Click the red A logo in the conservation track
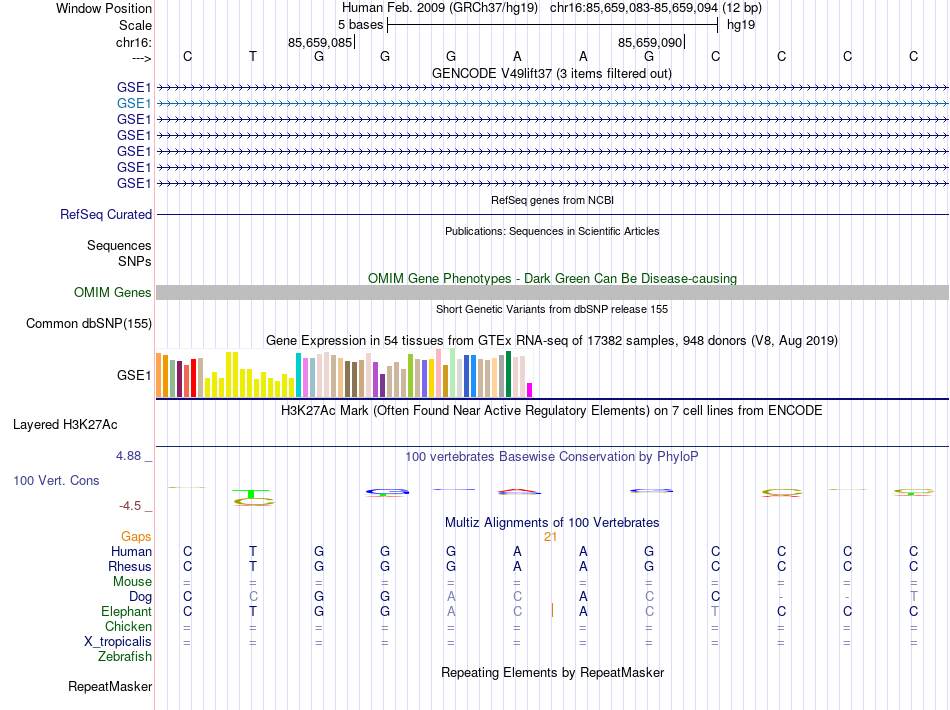Viewport: 950px width, 710px height. point(518,491)
